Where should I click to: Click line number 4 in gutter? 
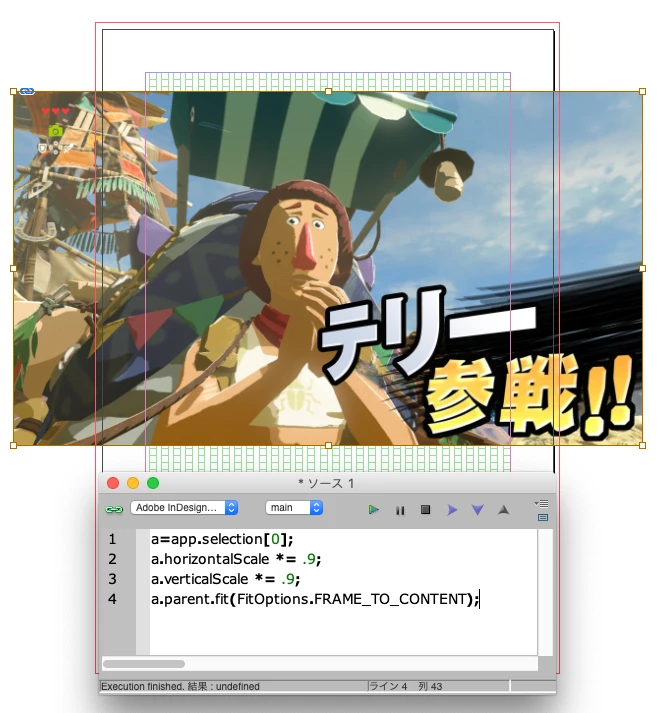click(112, 599)
